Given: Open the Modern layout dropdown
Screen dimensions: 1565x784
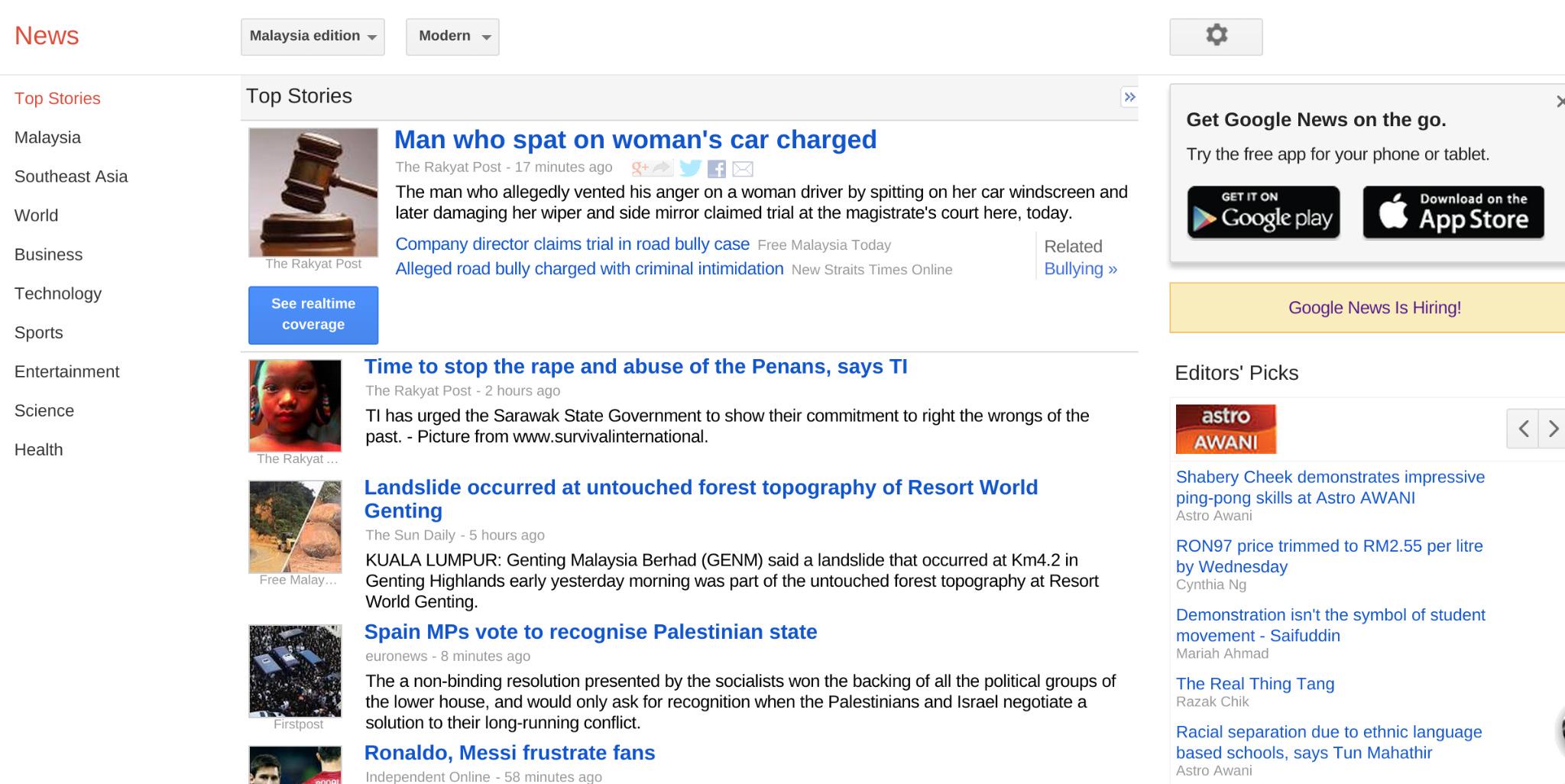Looking at the screenshot, I should 452,37.
